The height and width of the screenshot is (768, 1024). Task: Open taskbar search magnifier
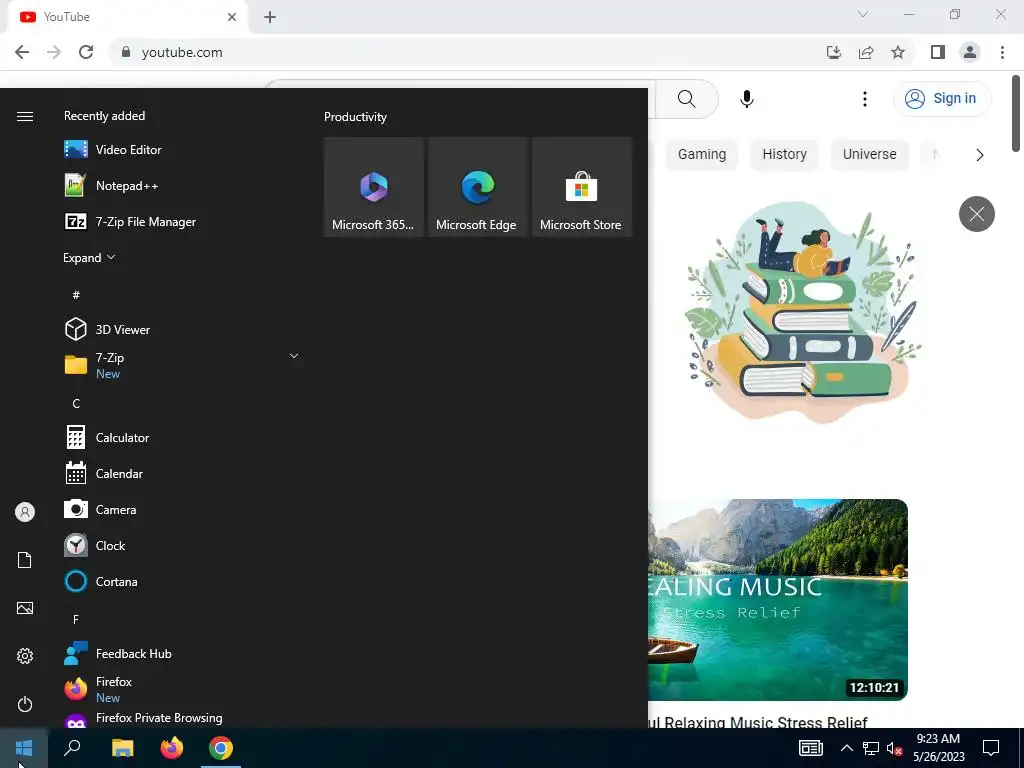72,748
